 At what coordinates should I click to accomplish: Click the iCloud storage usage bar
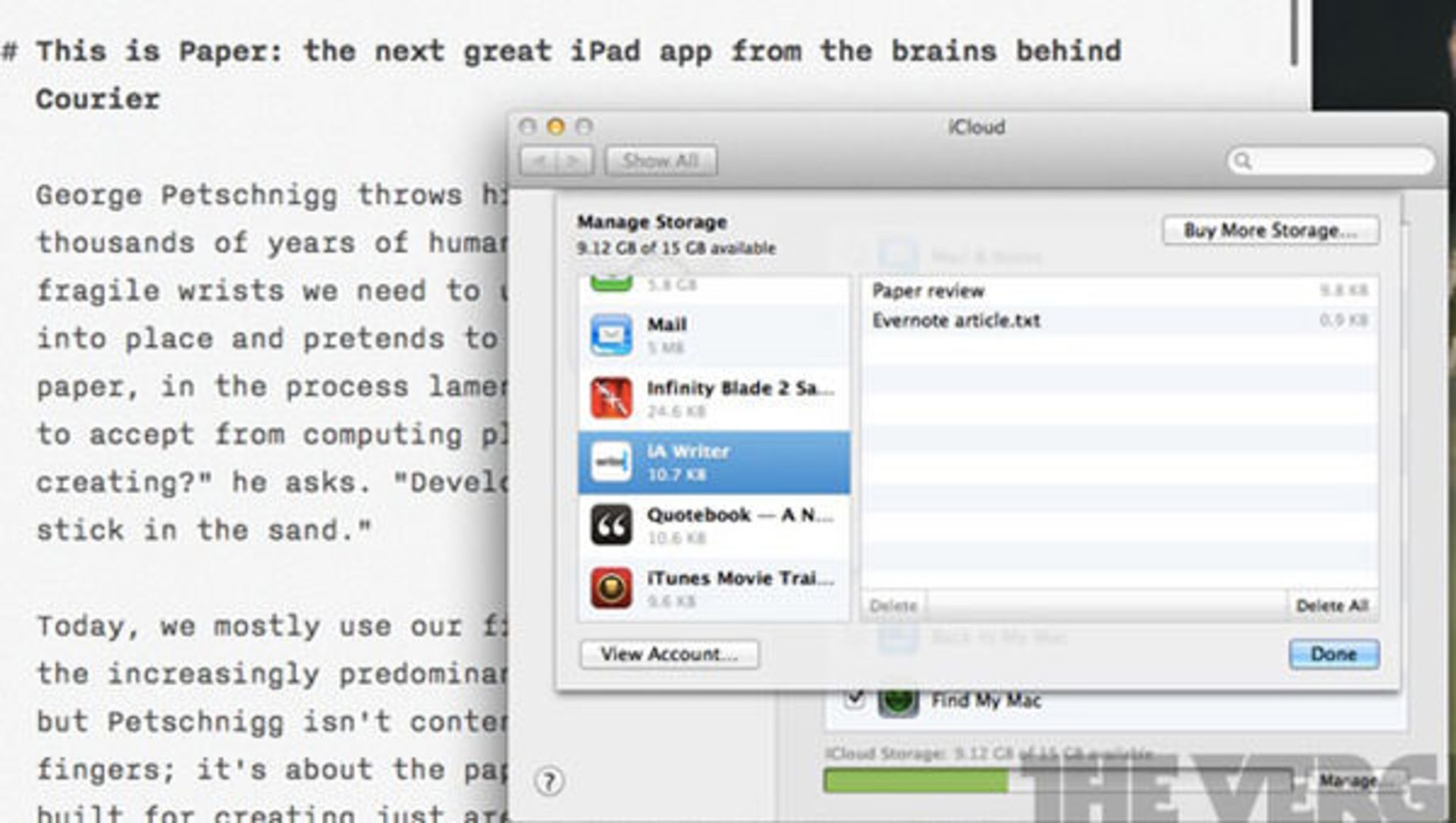(1058, 781)
